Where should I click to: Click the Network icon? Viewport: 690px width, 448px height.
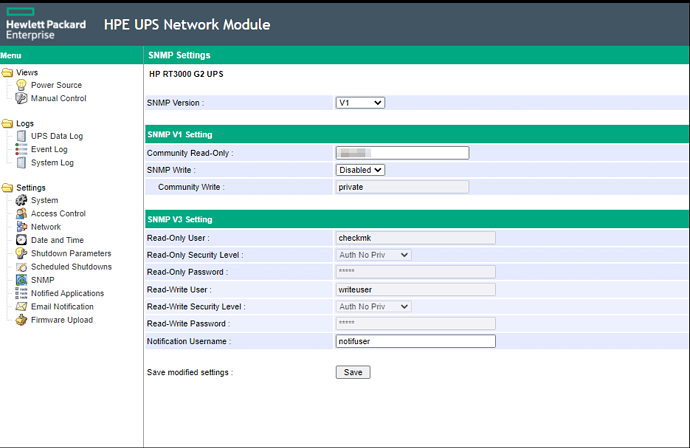21,227
